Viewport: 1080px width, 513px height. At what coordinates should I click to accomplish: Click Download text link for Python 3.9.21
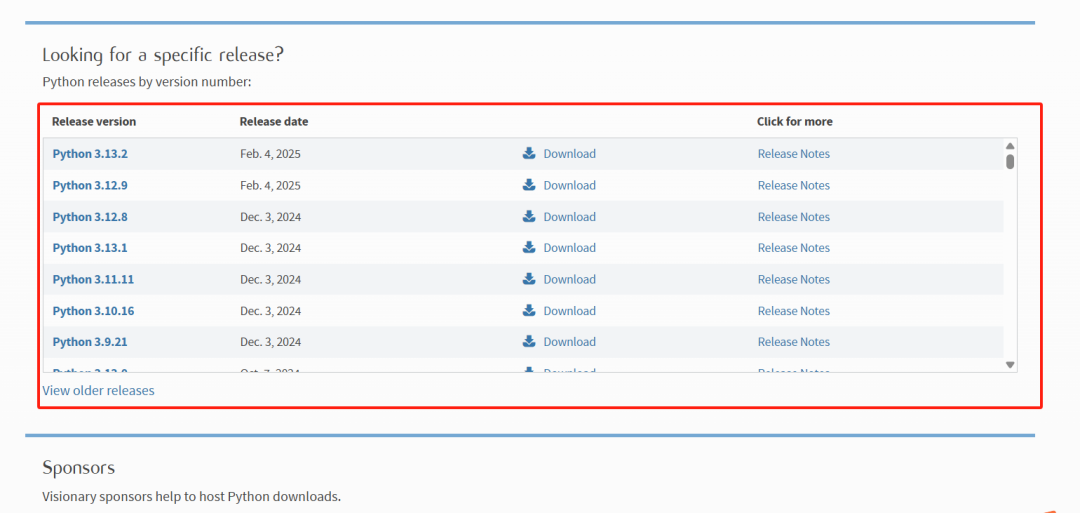click(570, 342)
